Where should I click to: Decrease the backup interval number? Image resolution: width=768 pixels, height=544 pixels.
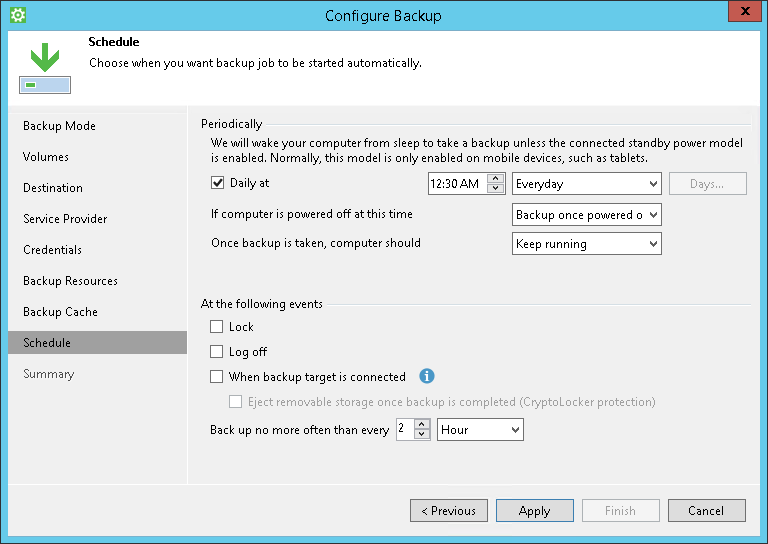(x=423, y=434)
